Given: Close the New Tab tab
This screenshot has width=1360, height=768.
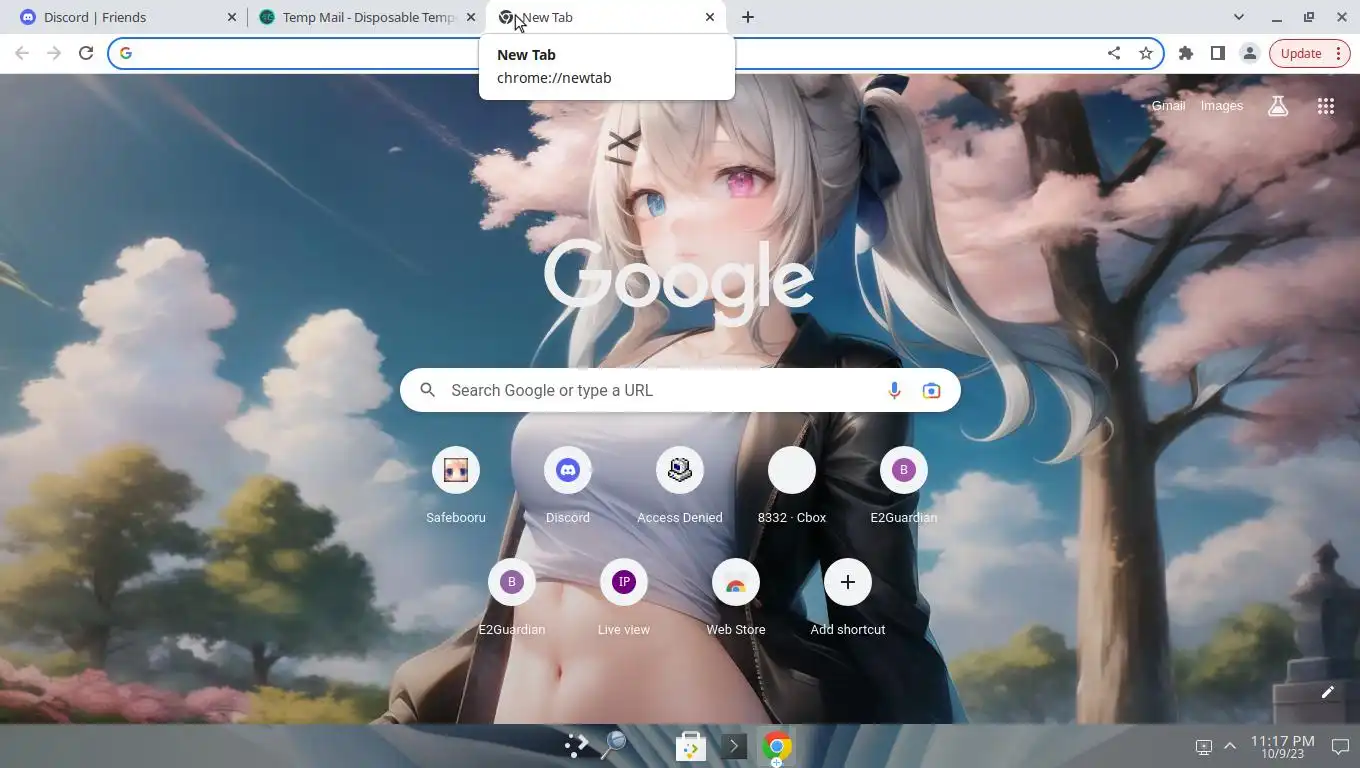Looking at the screenshot, I should [x=710, y=17].
